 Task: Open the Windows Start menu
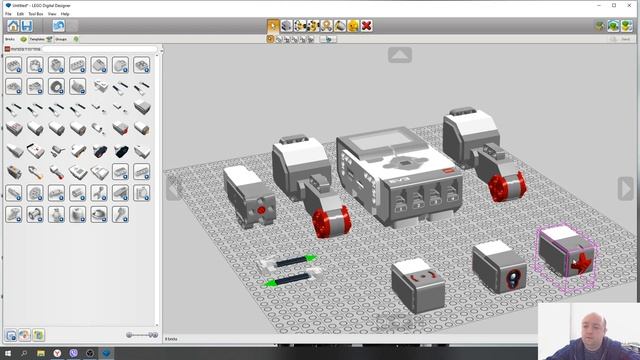[7, 353]
